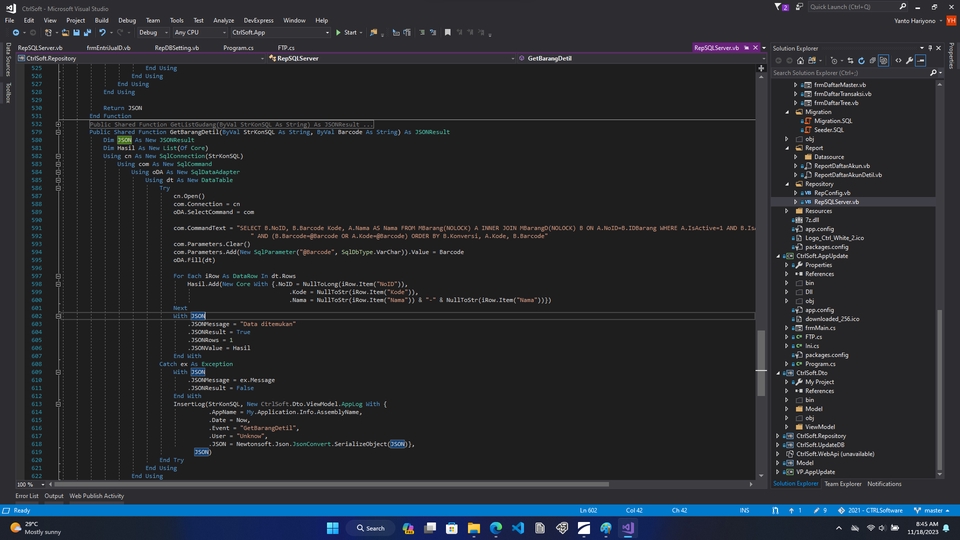960x540 pixels.
Task: Open File Explorer from the taskbar
Action: pyautogui.click(x=474, y=528)
